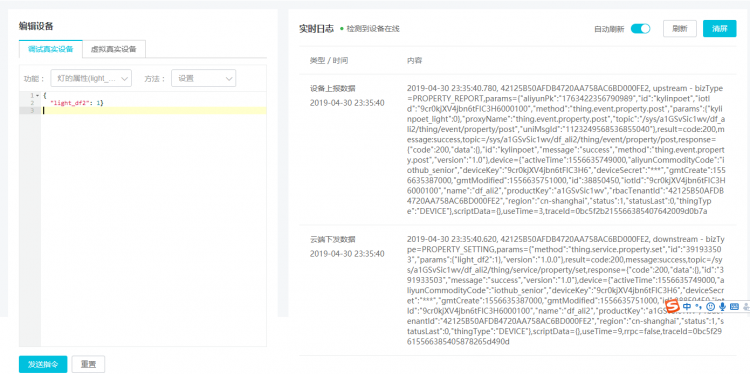Click the 功能： label
This screenshot has width=750, height=374.
pyautogui.click(x=34, y=78)
